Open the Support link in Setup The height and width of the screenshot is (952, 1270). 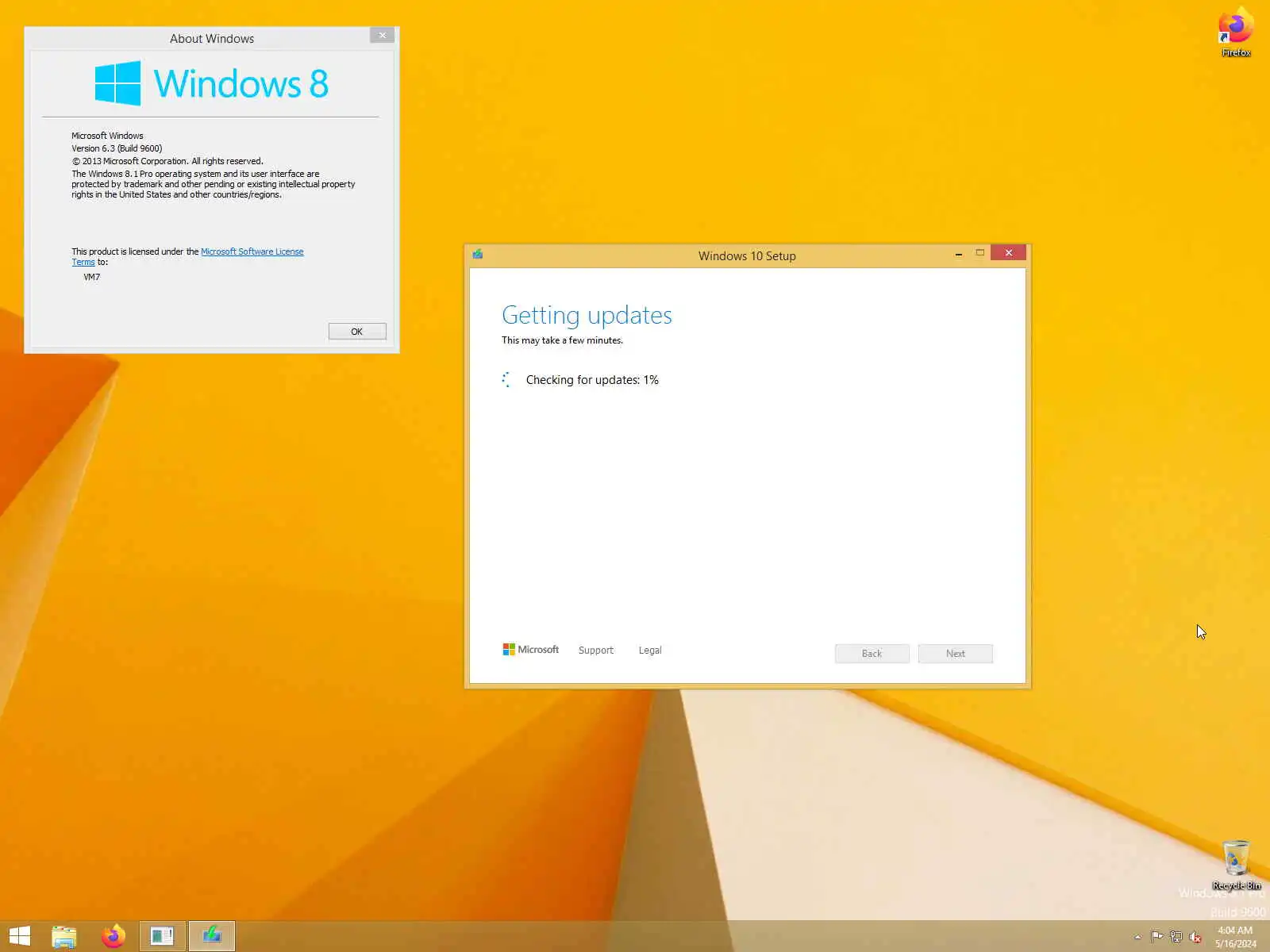(x=596, y=651)
